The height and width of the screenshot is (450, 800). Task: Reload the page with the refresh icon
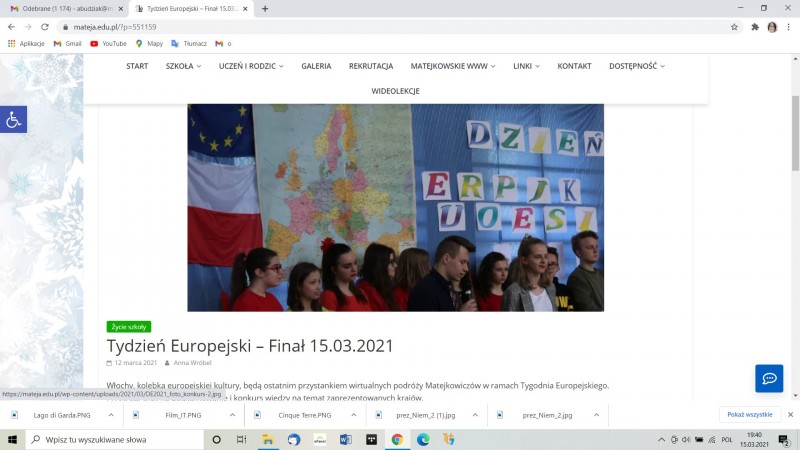[44, 27]
